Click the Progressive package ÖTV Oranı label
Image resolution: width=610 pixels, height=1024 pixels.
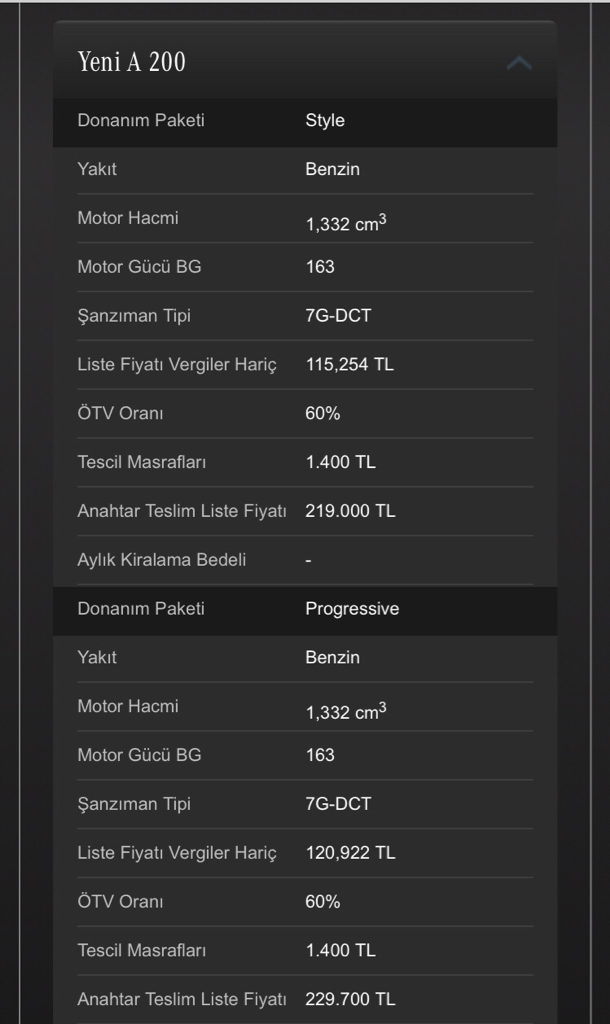(x=120, y=901)
